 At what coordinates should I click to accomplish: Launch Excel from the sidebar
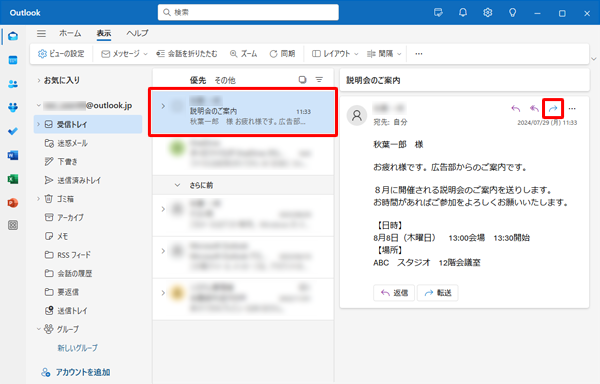coord(13,179)
